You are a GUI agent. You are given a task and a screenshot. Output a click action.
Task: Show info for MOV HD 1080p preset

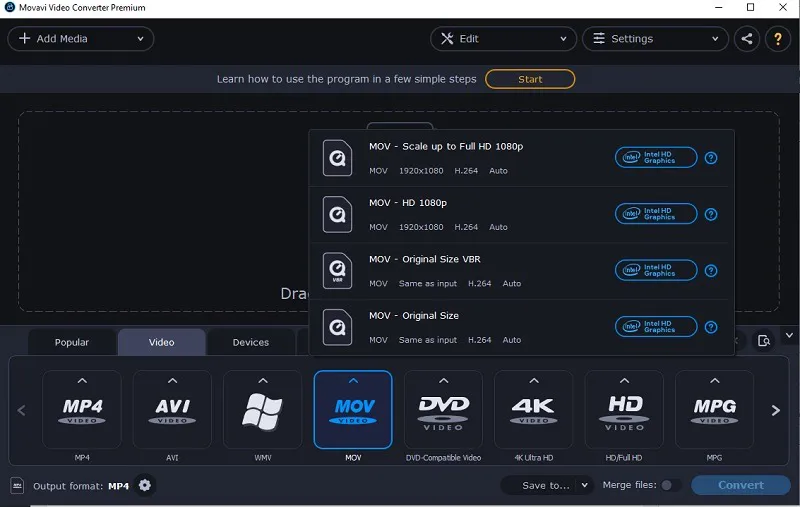point(711,214)
